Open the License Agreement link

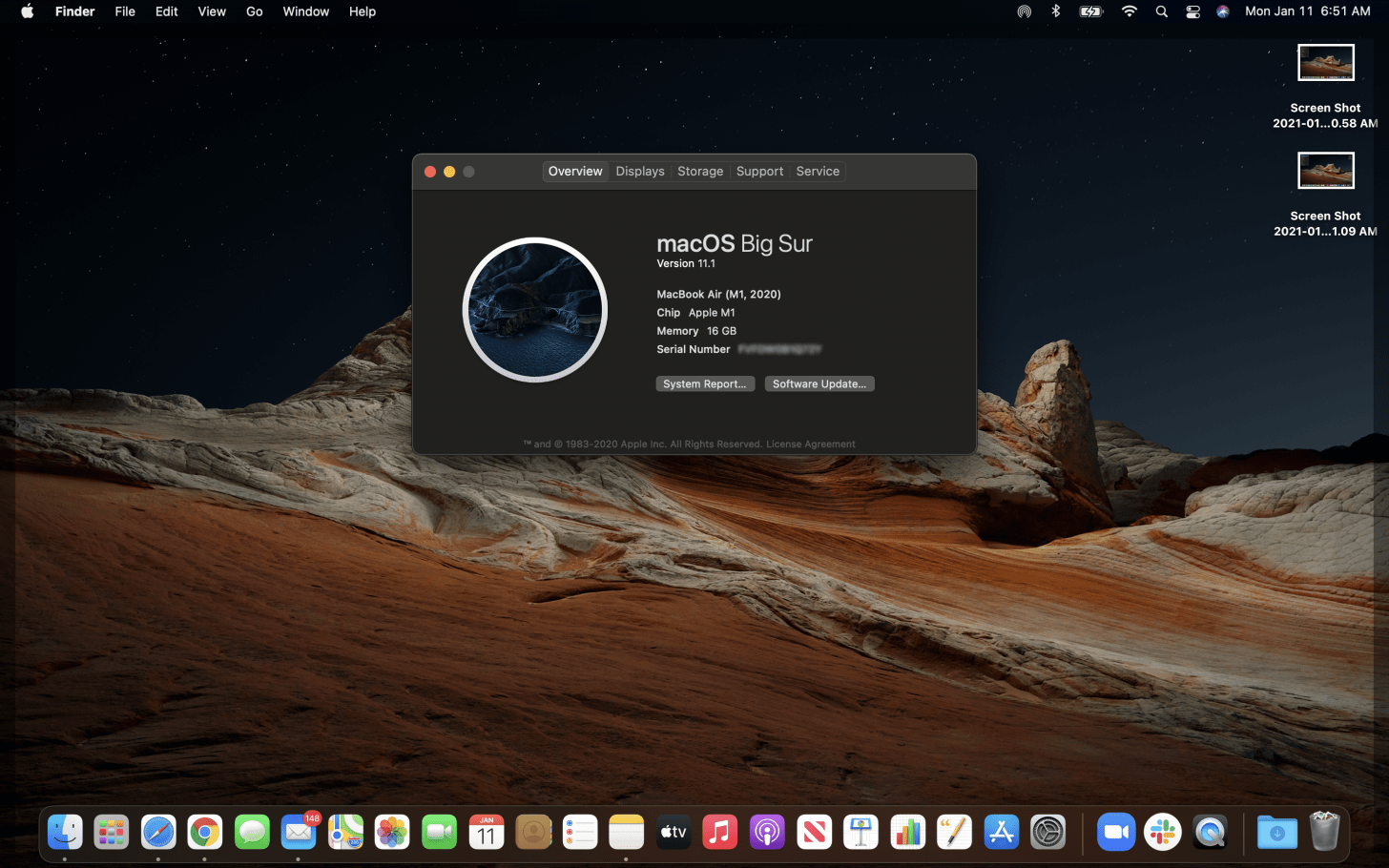[x=810, y=444]
